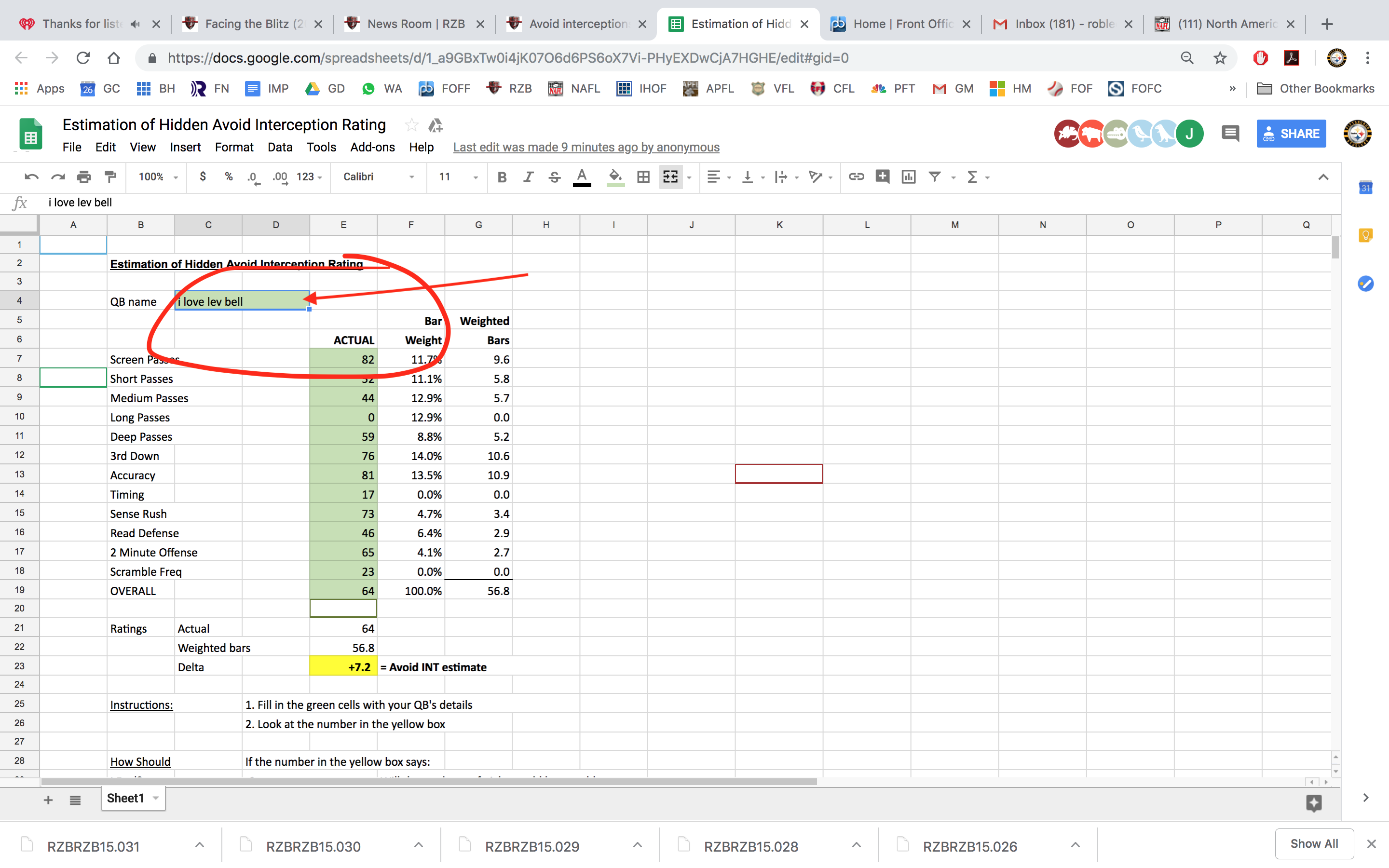This screenshot has height=868, width=1389.
Task: Toggle Strikethrough formatting
Action: (x=554, y=177)
